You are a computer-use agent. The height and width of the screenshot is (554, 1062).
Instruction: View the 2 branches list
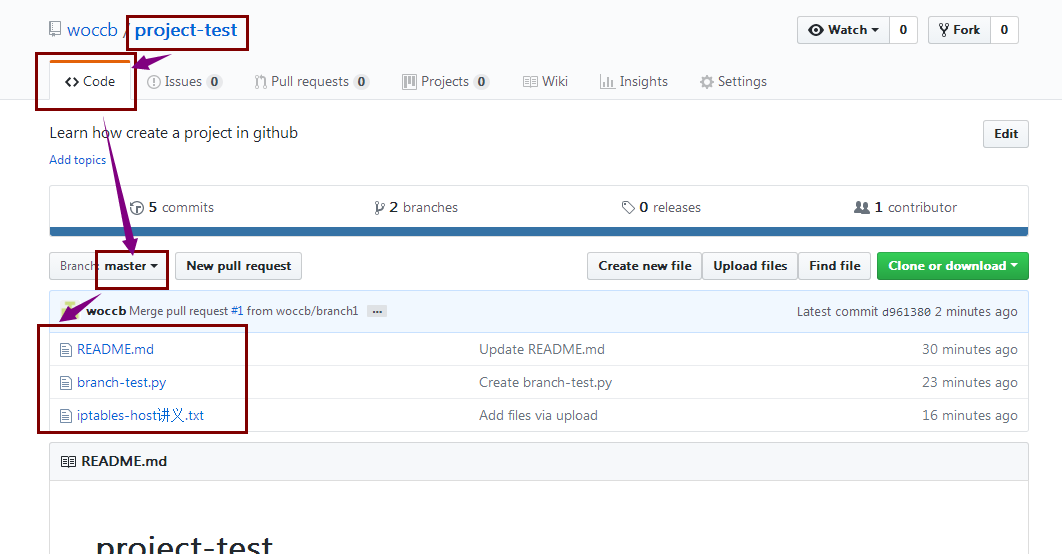click(x=416, y=207)
